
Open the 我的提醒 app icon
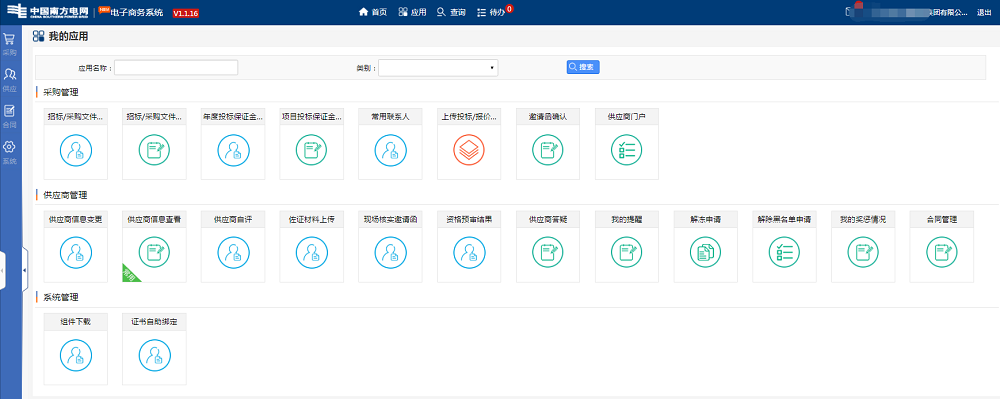point(627,252)
